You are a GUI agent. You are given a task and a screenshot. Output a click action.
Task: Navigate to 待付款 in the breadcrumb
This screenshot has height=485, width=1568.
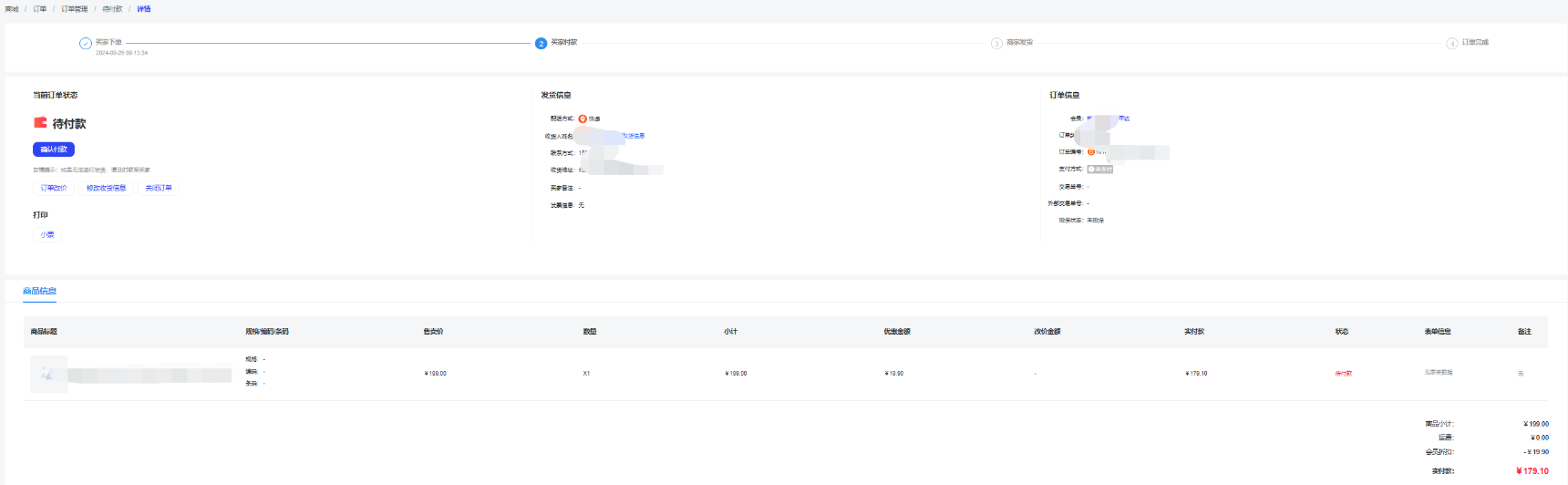pyautogui.click(x=112, y=9)
